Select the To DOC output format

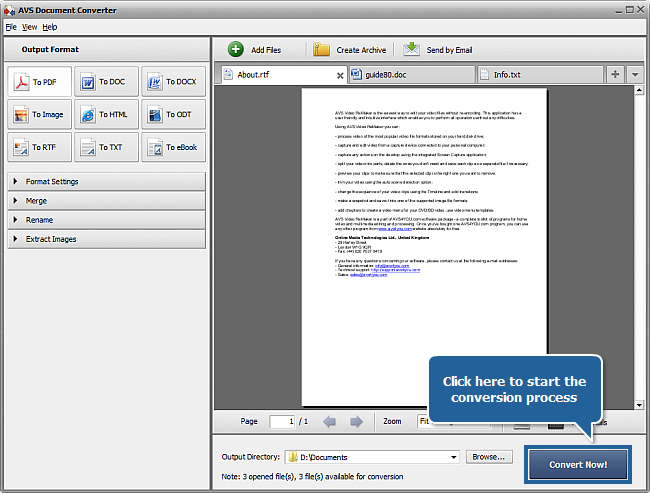pos(106,82)
